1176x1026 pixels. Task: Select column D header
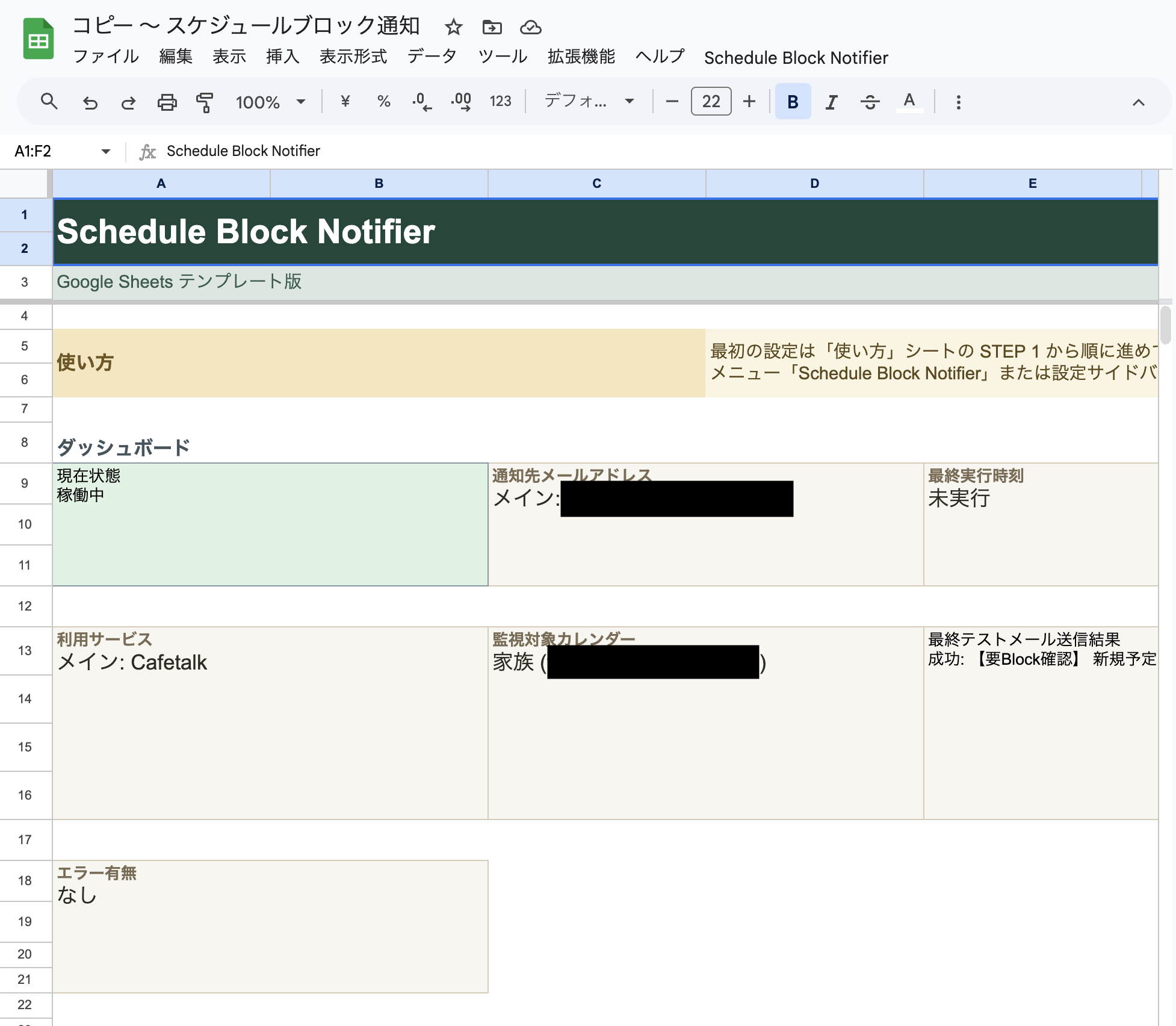(x=814, y=184)
